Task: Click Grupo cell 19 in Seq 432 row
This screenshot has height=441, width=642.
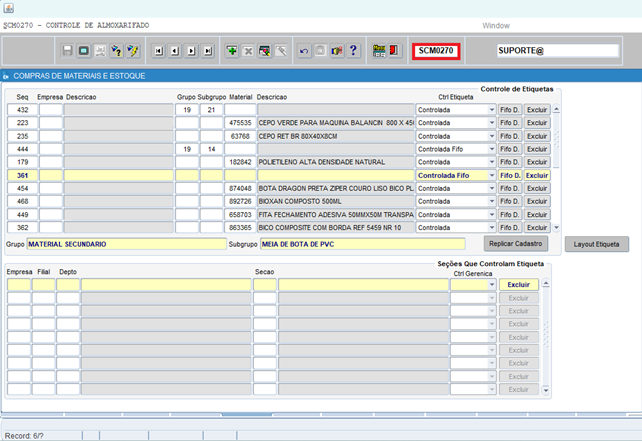Action: (187, 110)
